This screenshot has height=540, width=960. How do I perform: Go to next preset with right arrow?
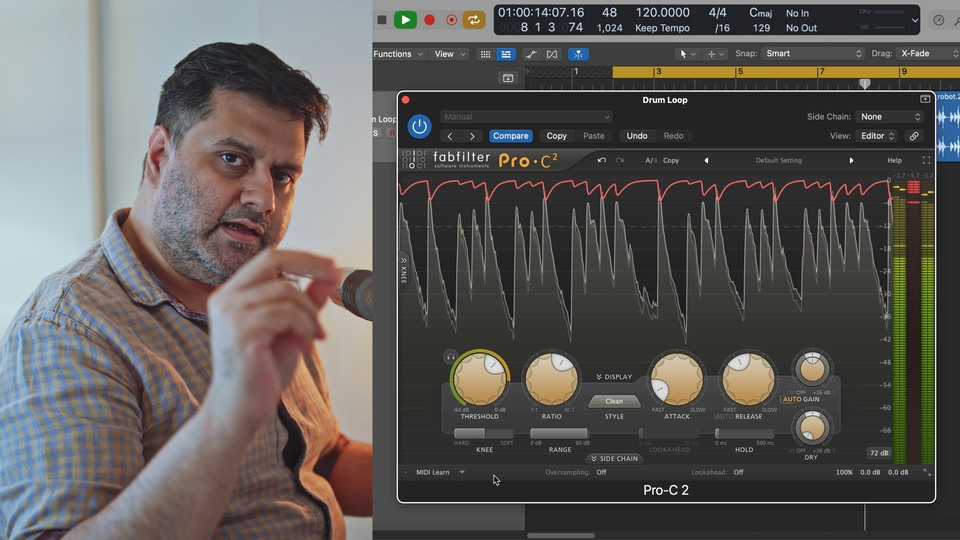pyautogui.click(x=852, y=160)
